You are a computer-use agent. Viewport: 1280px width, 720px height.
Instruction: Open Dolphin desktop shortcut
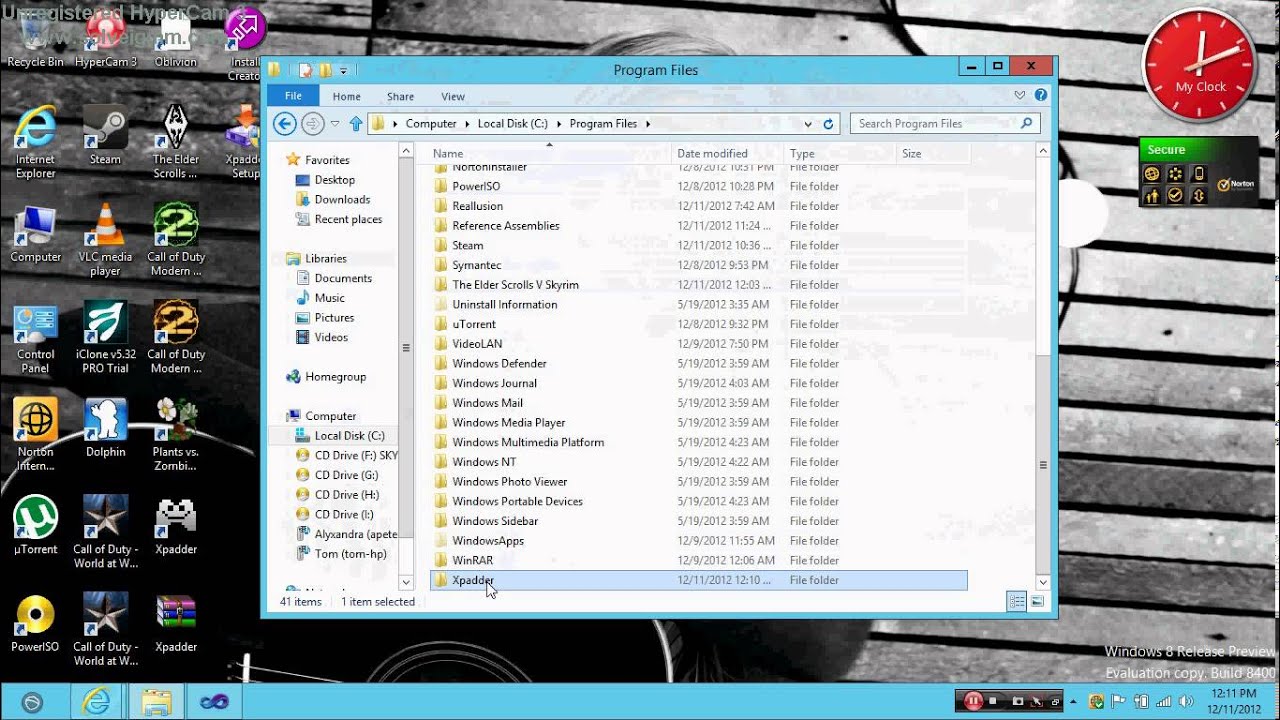105,428
